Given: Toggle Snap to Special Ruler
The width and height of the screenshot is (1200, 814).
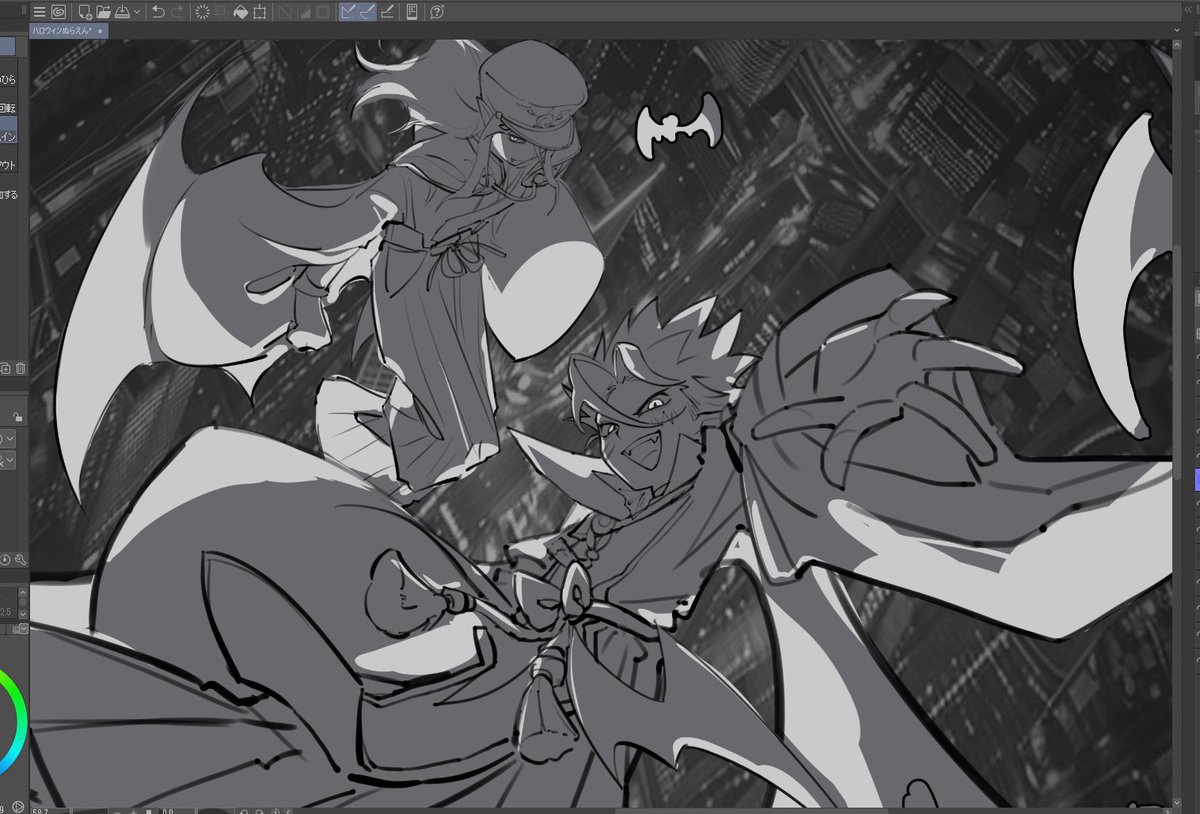Looking at the screenshot, I should (368, 12).
